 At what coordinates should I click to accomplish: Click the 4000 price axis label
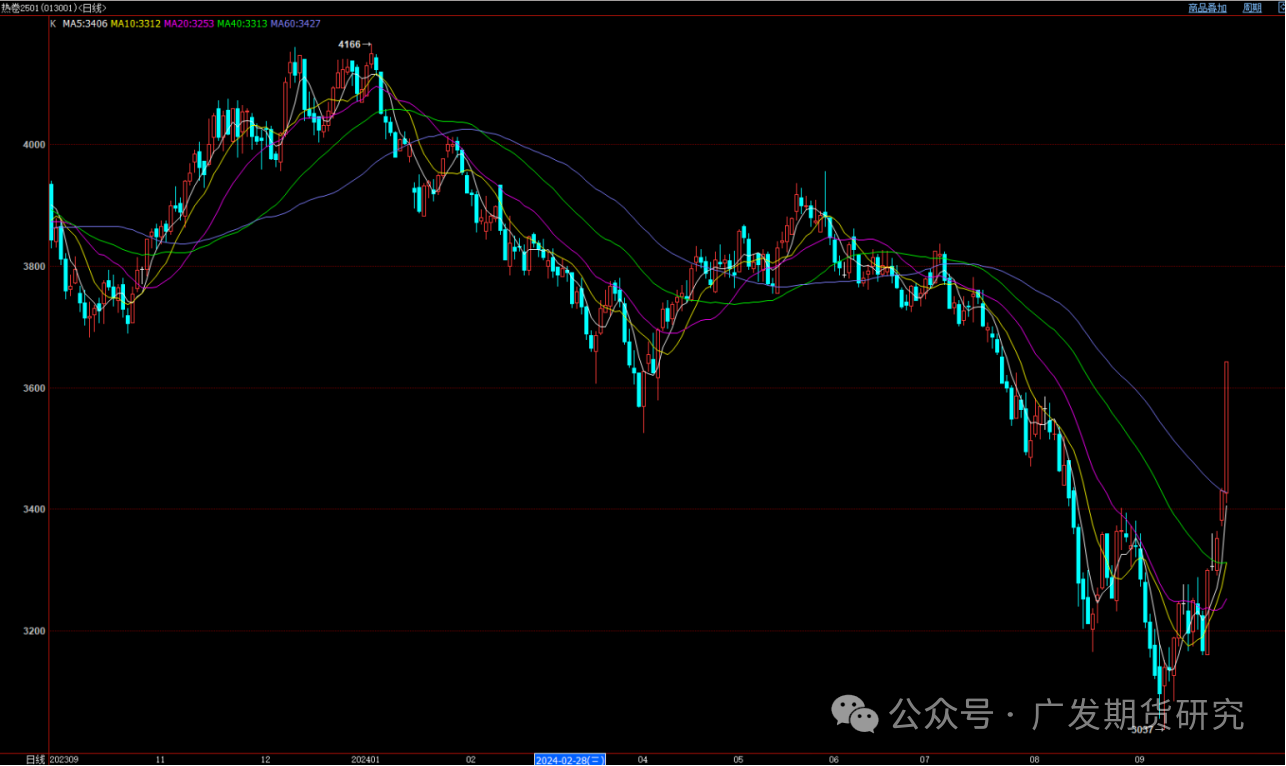(36, 145)
